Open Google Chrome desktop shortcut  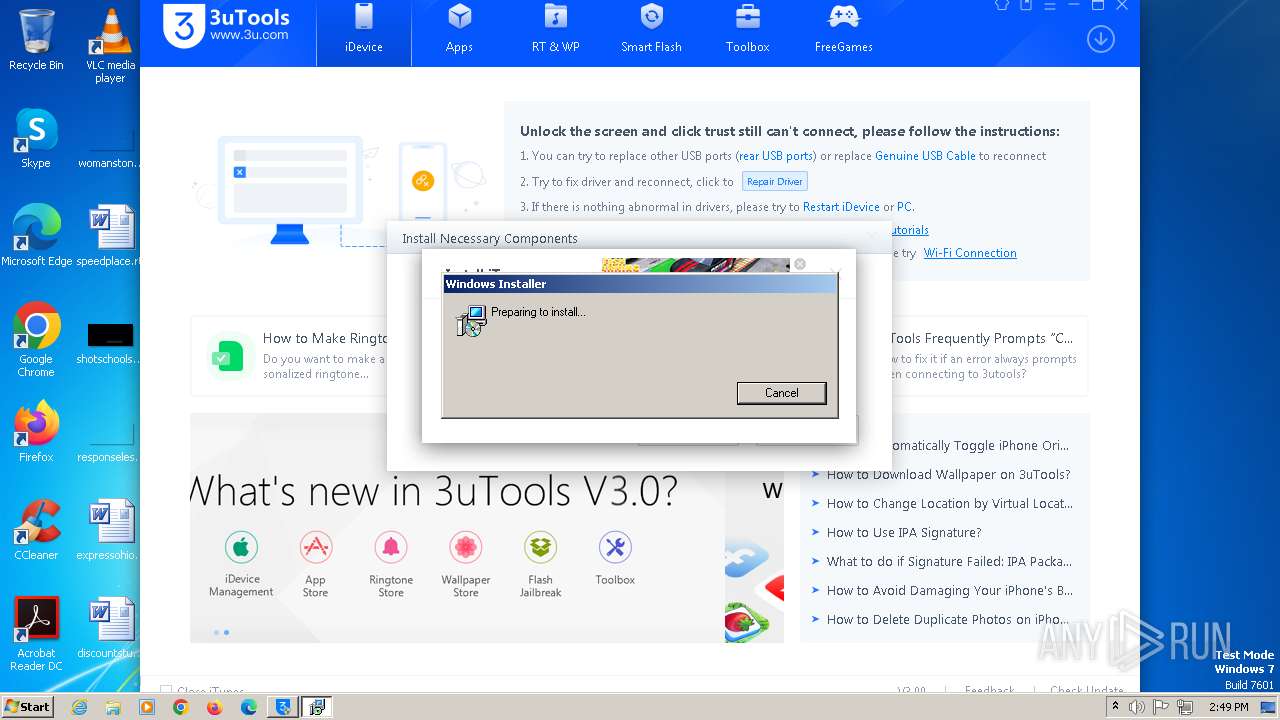(x=36, y=340)
